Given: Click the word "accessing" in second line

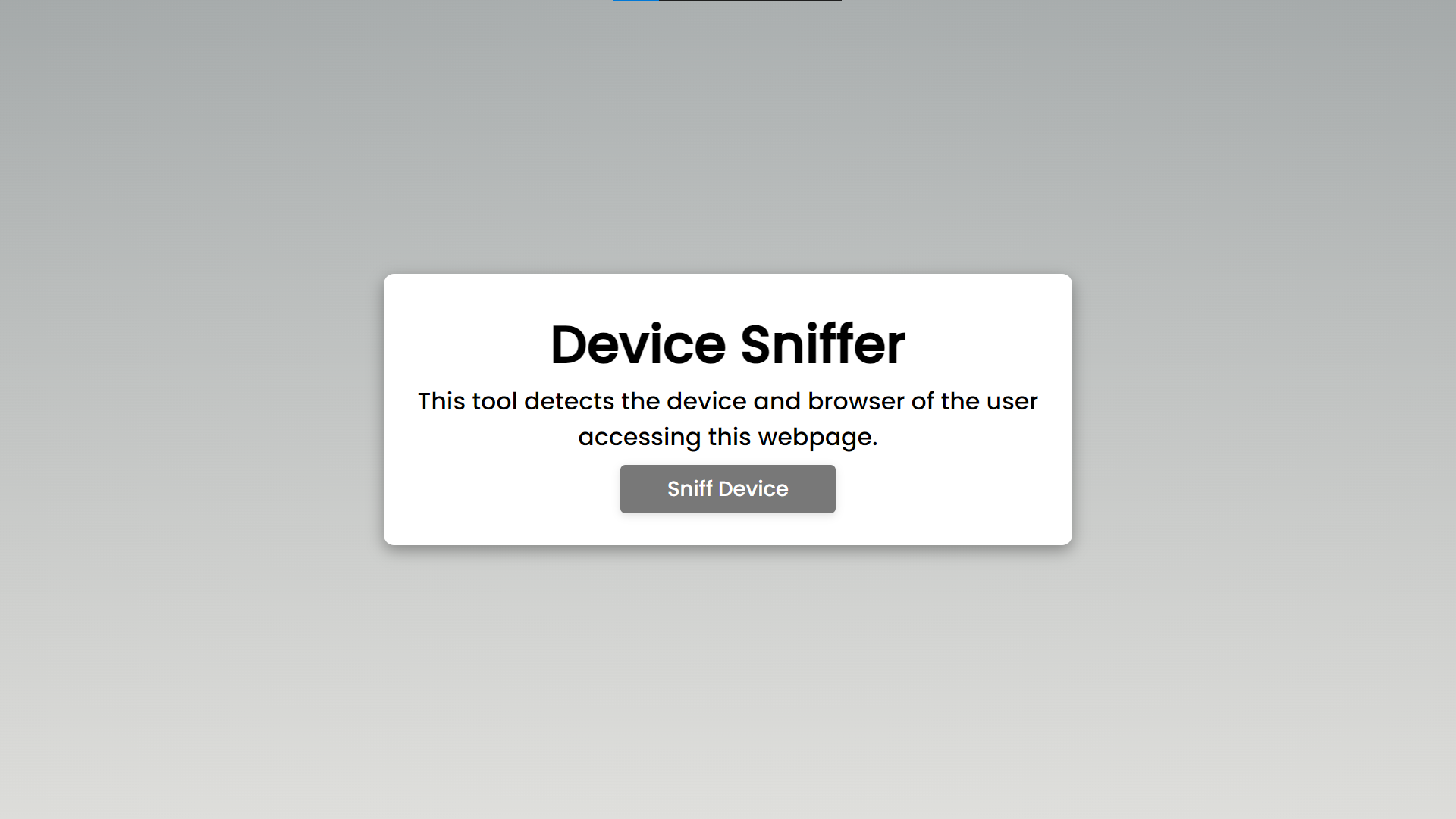Looking at the screenshot, I should (640, 438).
